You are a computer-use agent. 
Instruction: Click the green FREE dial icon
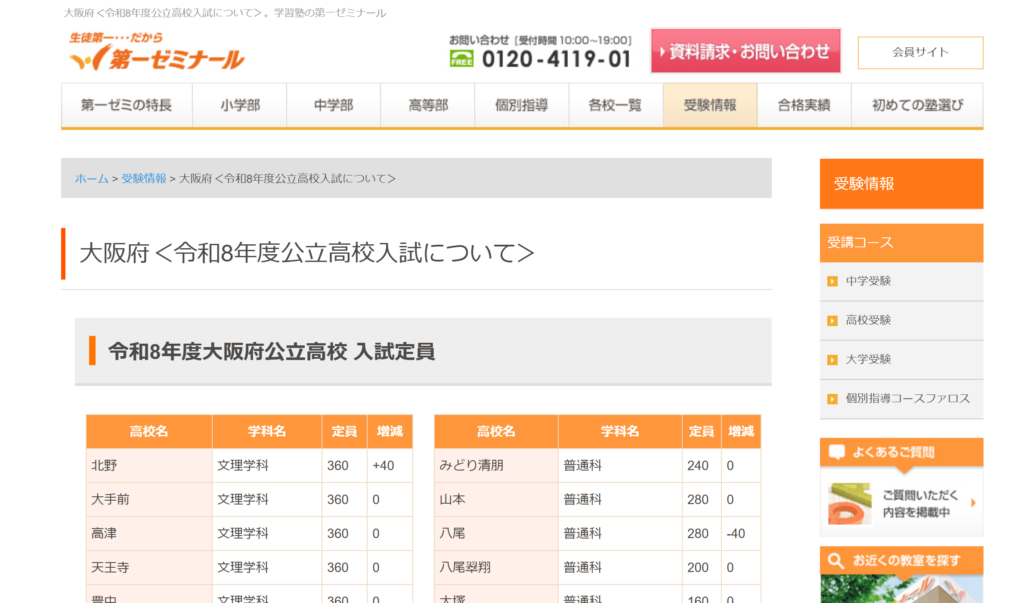461,59
